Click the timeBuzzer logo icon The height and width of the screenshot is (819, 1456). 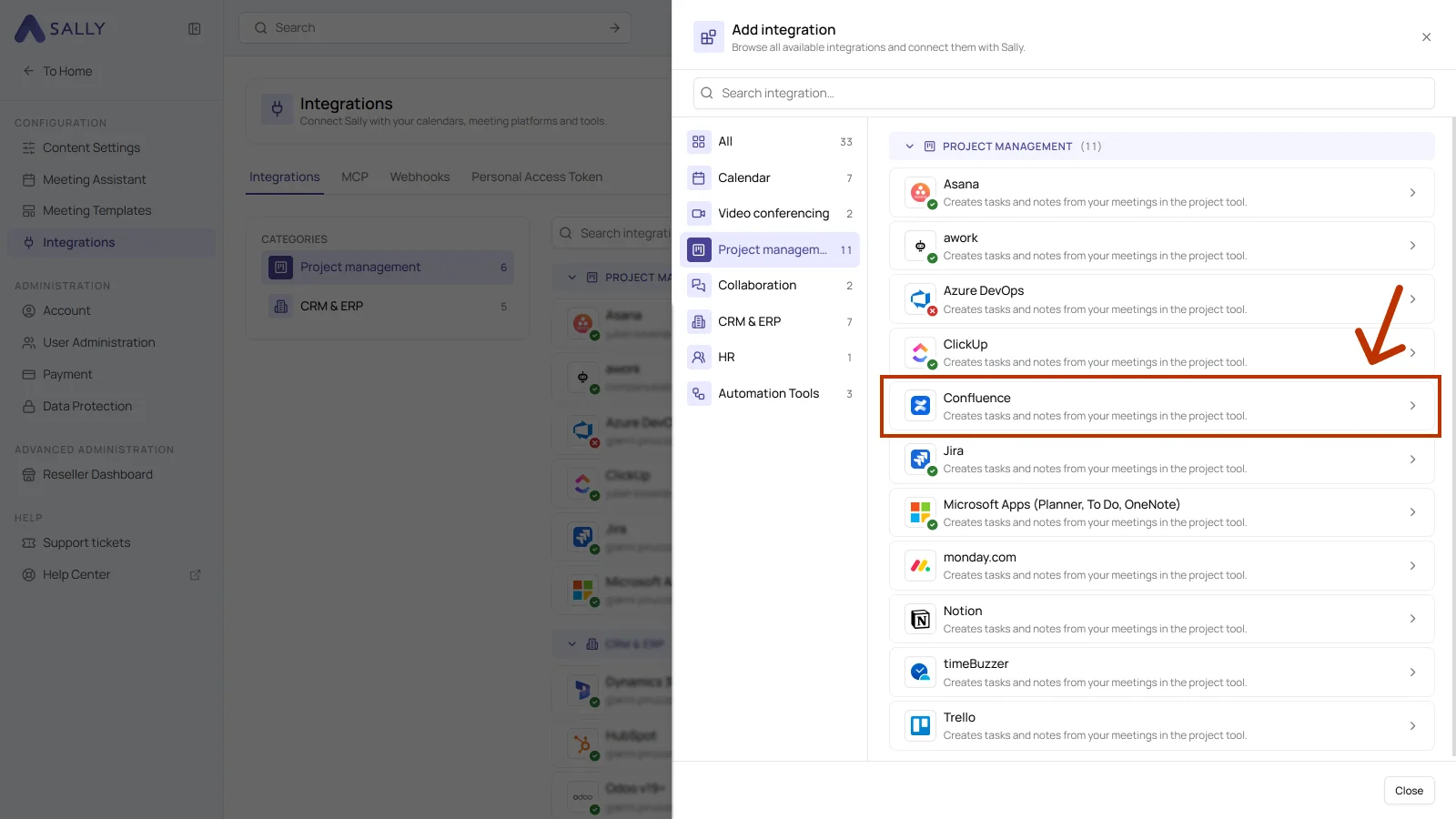[x=920, y=672]
